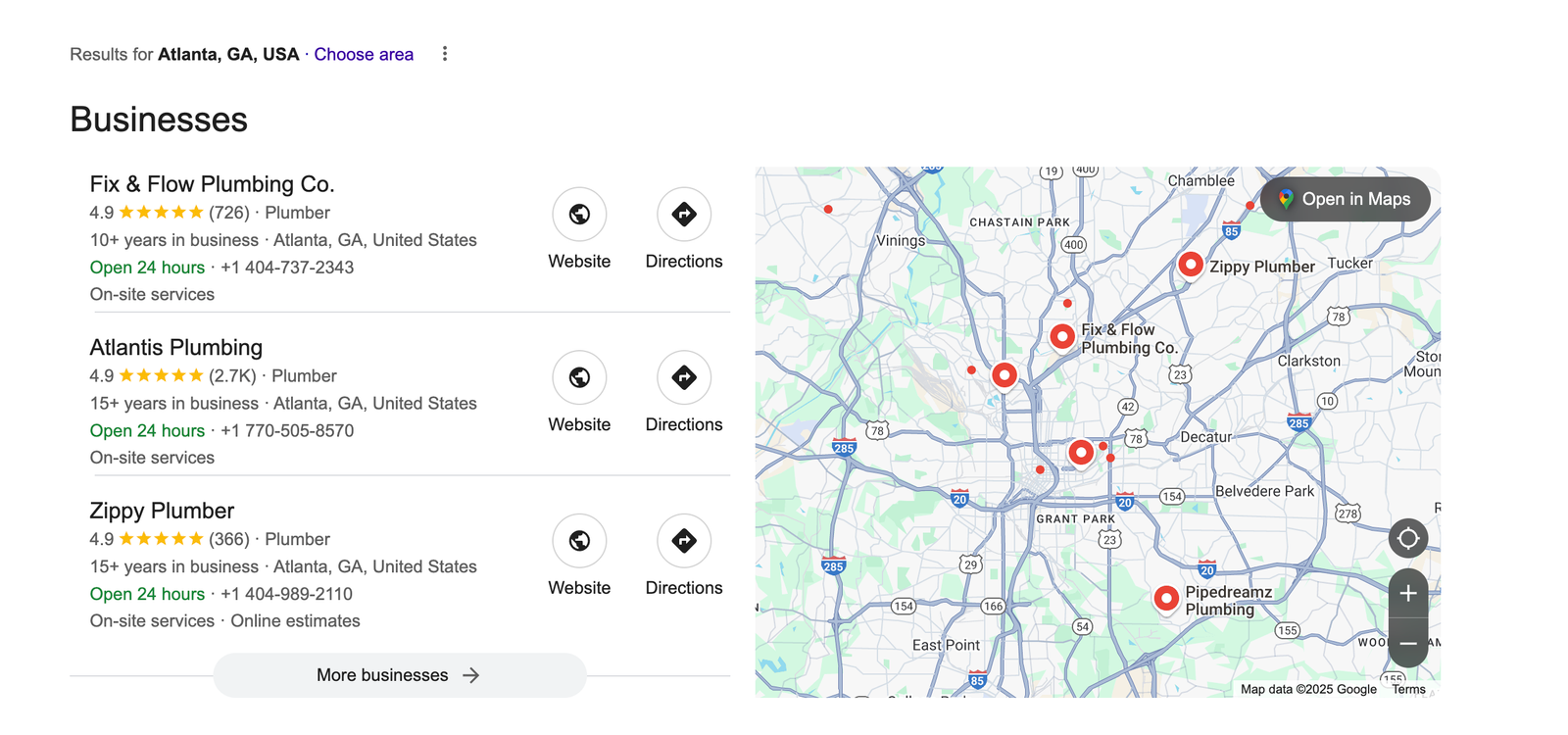Zoom out on the map

tap(1408, 644)
